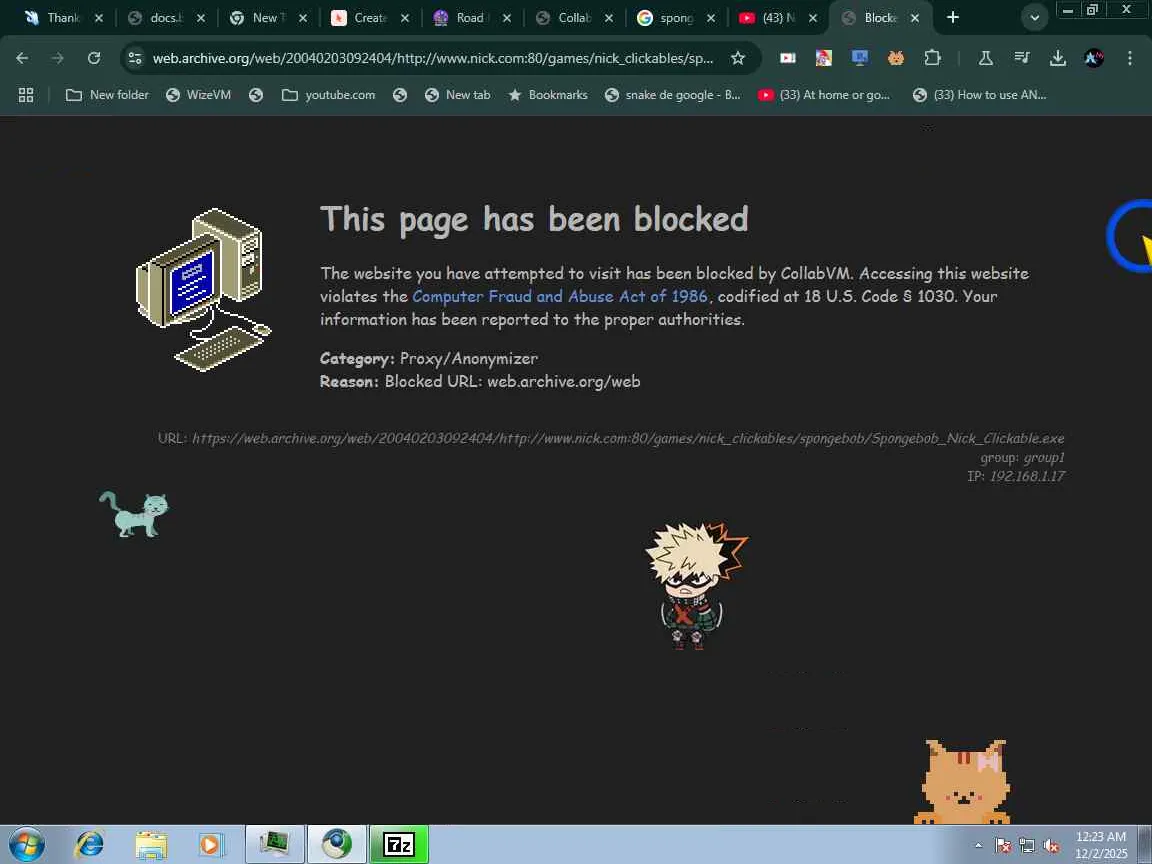1152x864 pixels.
Task: Go back to the previous page
Action: (x=22, y=58)
